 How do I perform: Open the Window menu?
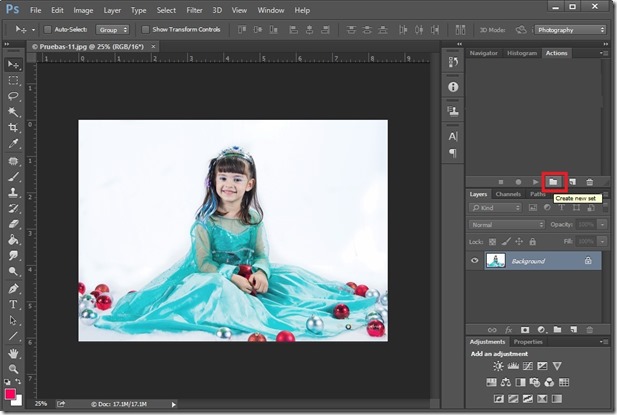click(271, 10)
